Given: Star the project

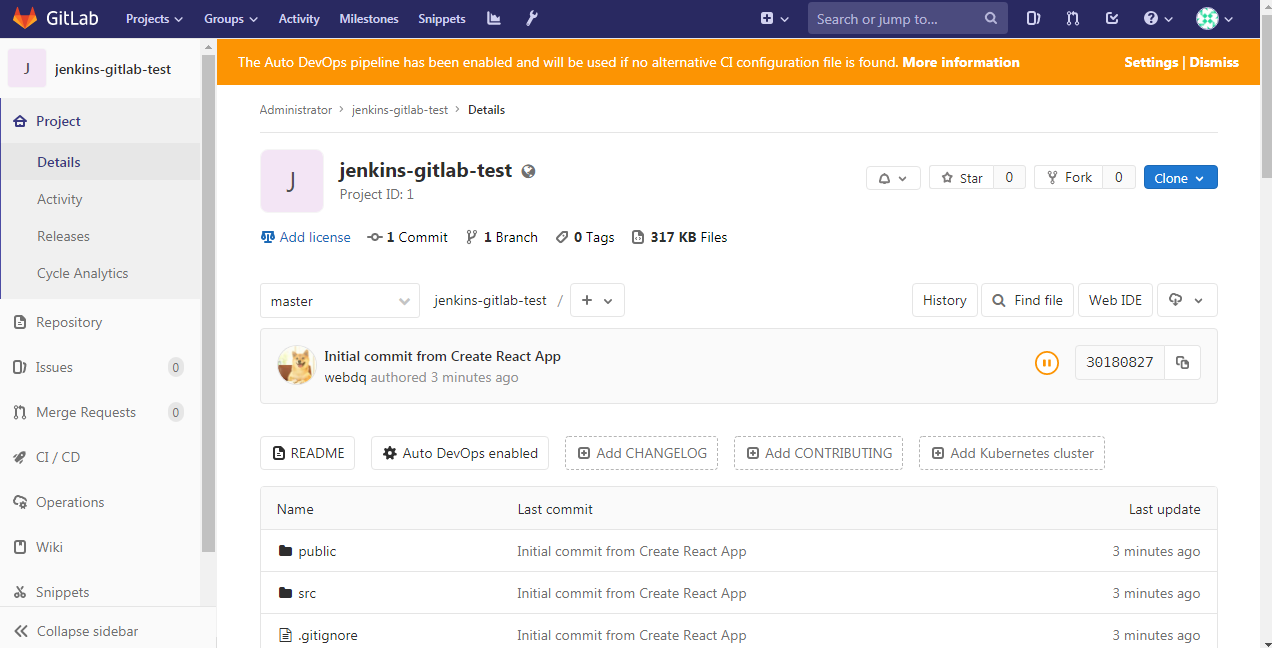Looking at the screenshot, I should (x=961, y=177).
